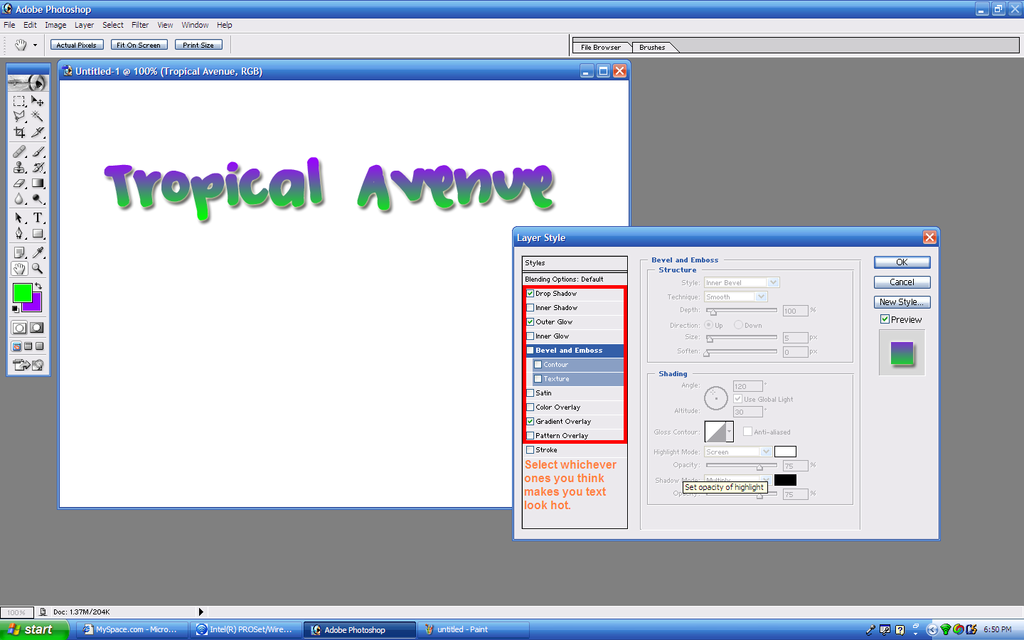Click the Actual Pixels button
Screen dimensions: 1024x640
point(76,45)
